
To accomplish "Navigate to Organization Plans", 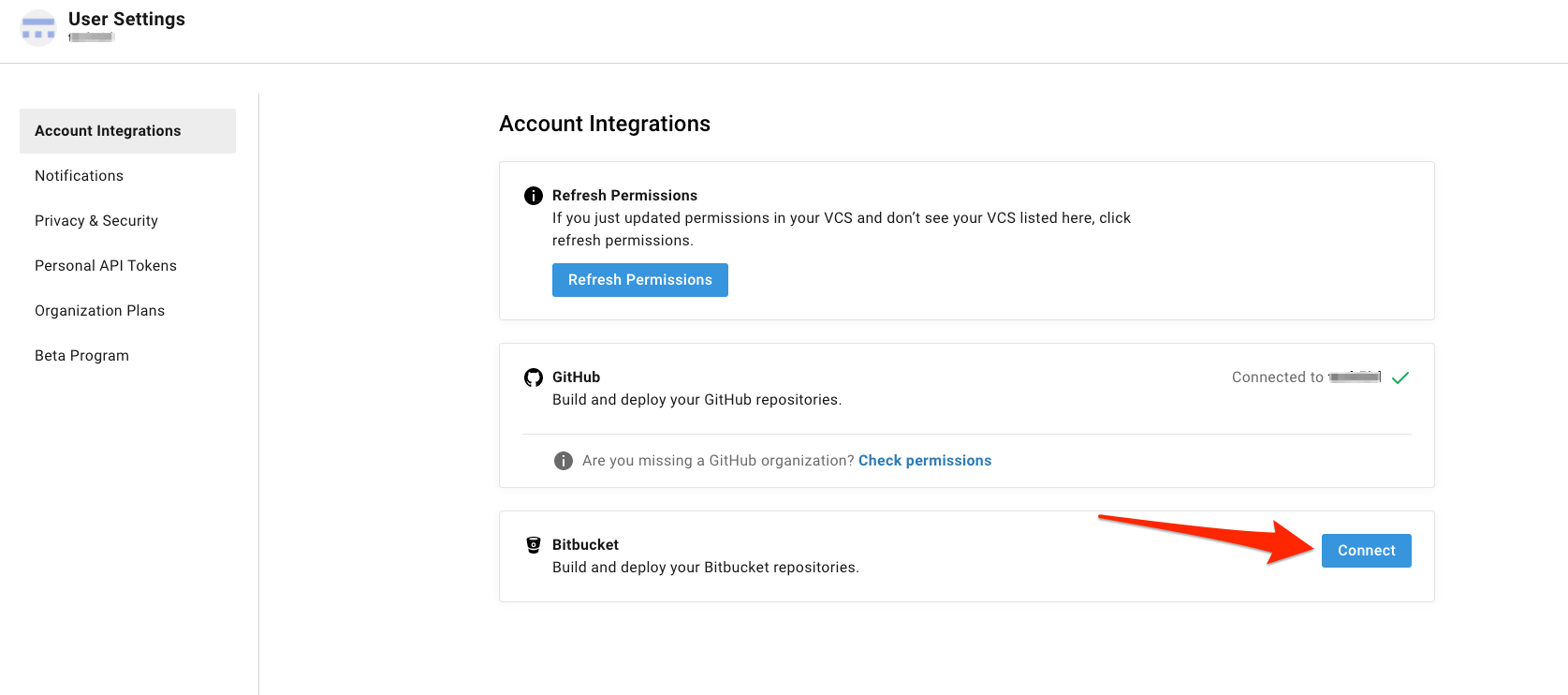I will 100,311.
